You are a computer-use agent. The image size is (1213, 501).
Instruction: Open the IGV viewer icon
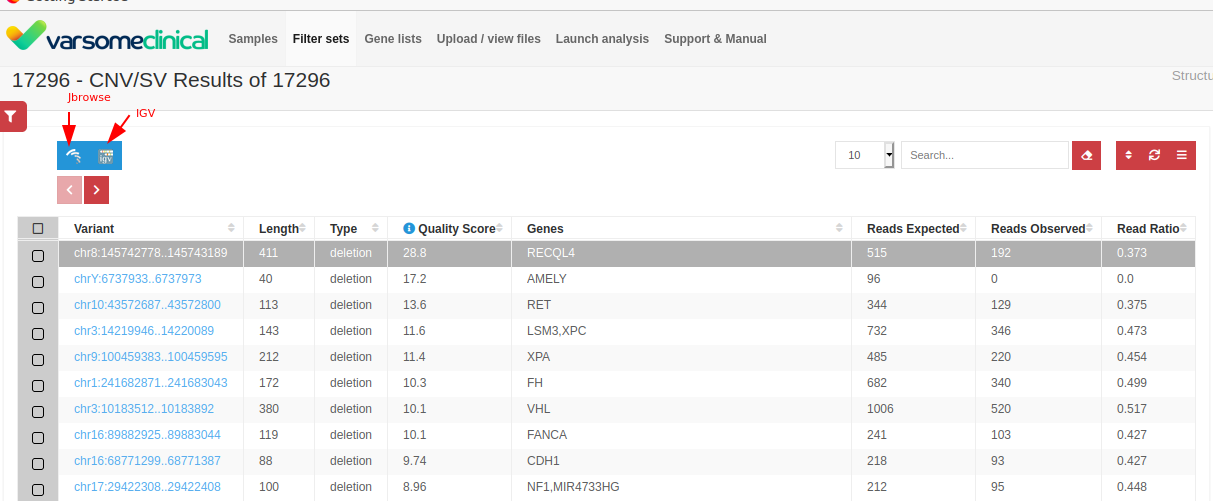pos(106,155)
